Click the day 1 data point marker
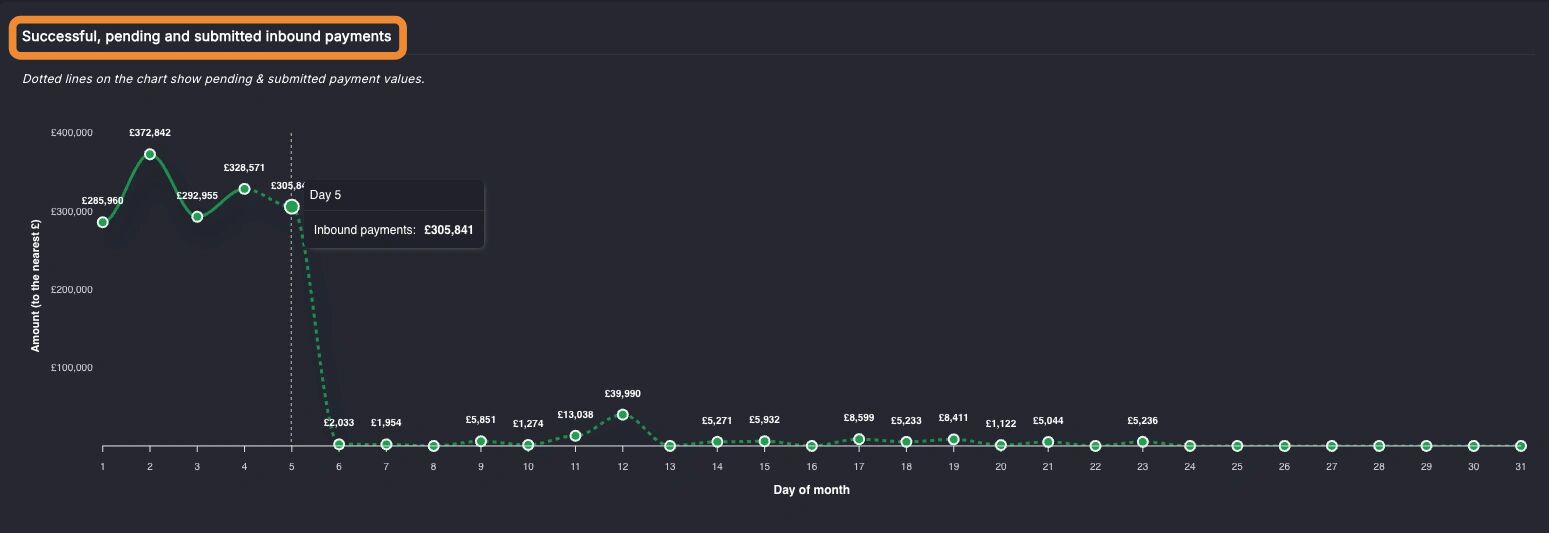The height and width of the screenshot is (533, 1549). 102,222
